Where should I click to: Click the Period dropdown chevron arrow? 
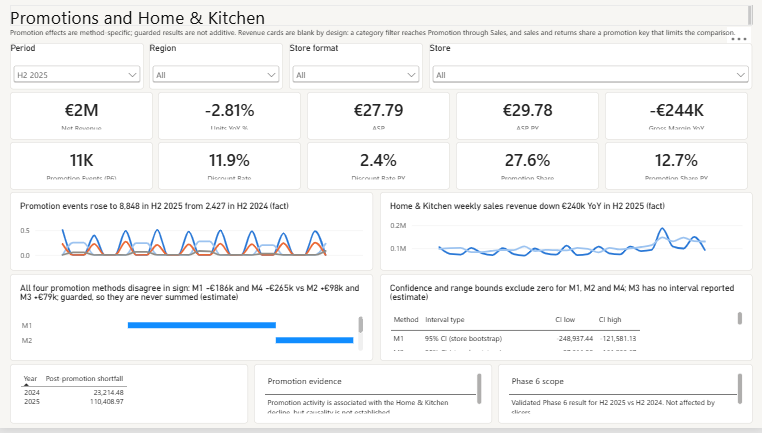point(132,75)
